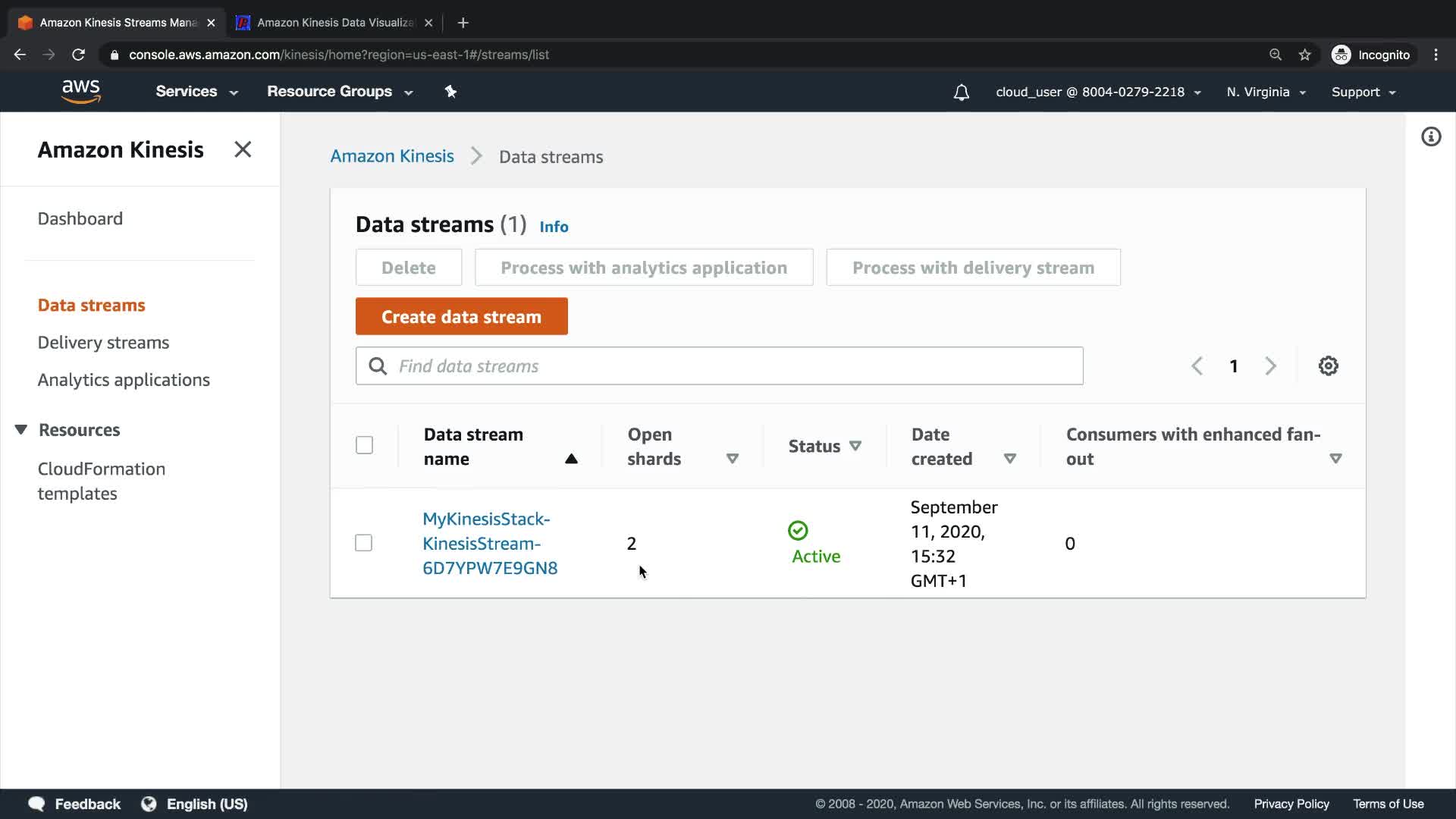Expand the Services dropdown menu
Viewport: 1456px width, 819px height.
tap(196, 92)
